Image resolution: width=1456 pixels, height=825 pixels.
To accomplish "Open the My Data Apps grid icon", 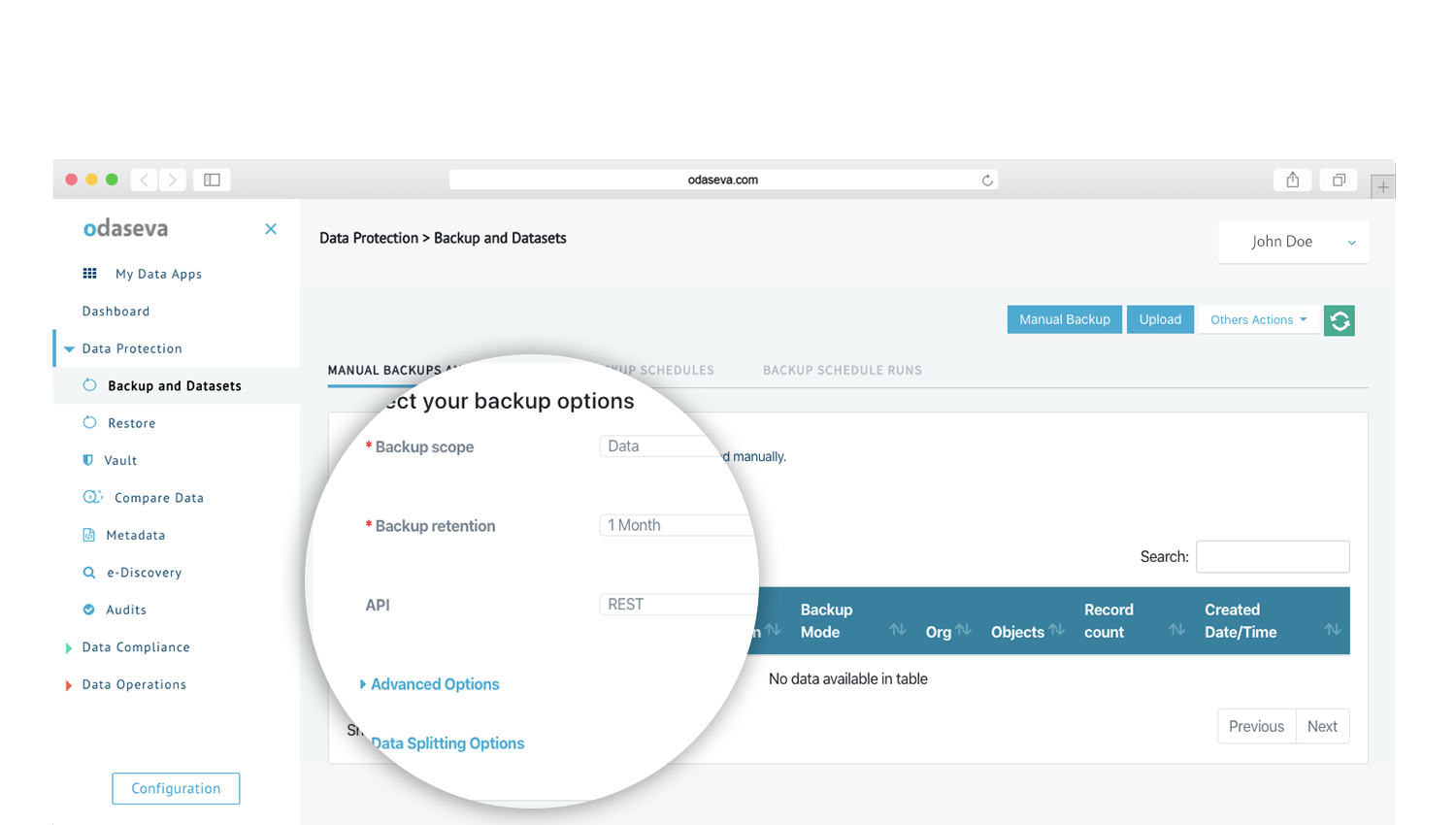I will [x=89, y=274].
